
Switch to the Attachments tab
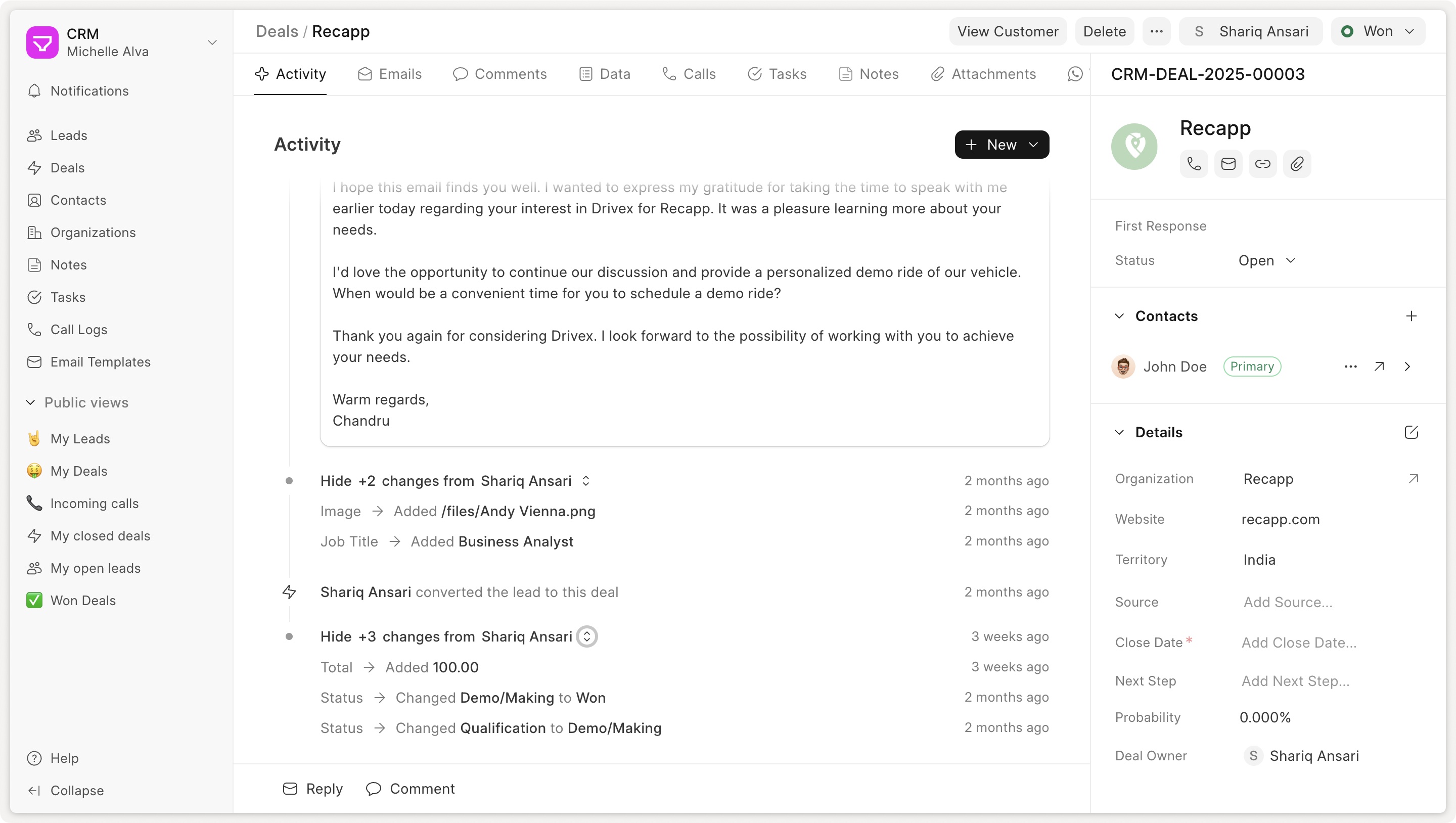tap(983, 74)
